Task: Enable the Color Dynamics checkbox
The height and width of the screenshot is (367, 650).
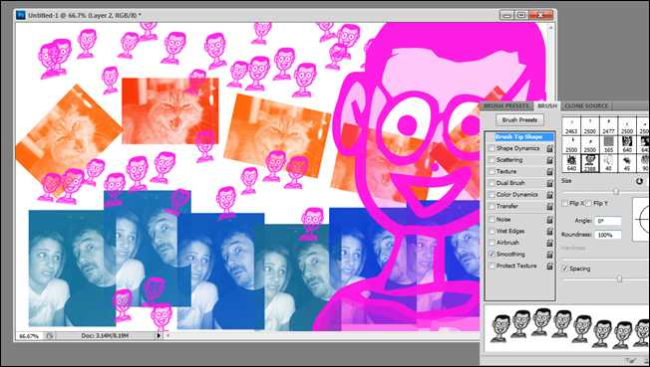Action: point(492,195)
